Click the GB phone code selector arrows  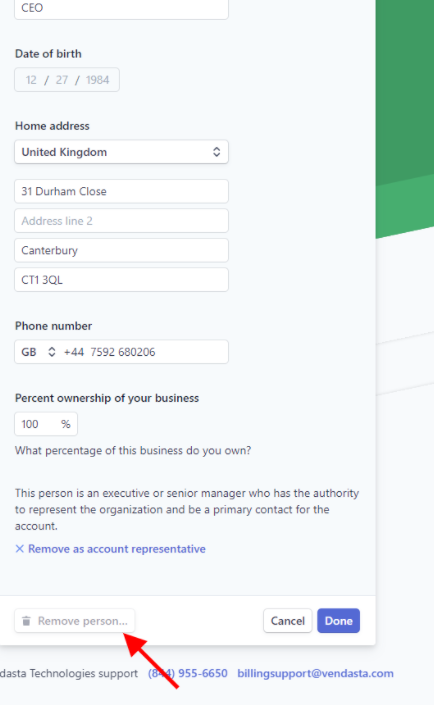click(x=52, y=352)
